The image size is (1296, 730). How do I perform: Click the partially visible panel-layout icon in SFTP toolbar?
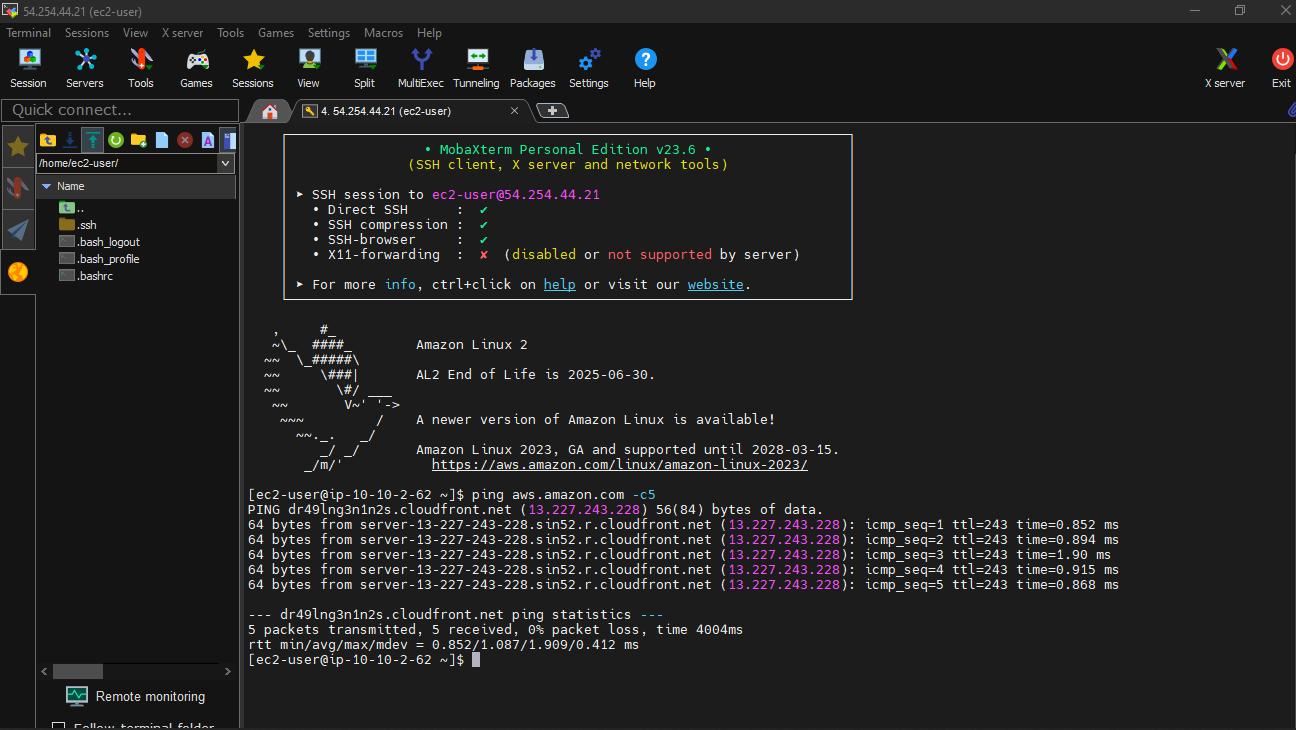tap(230, 140)
